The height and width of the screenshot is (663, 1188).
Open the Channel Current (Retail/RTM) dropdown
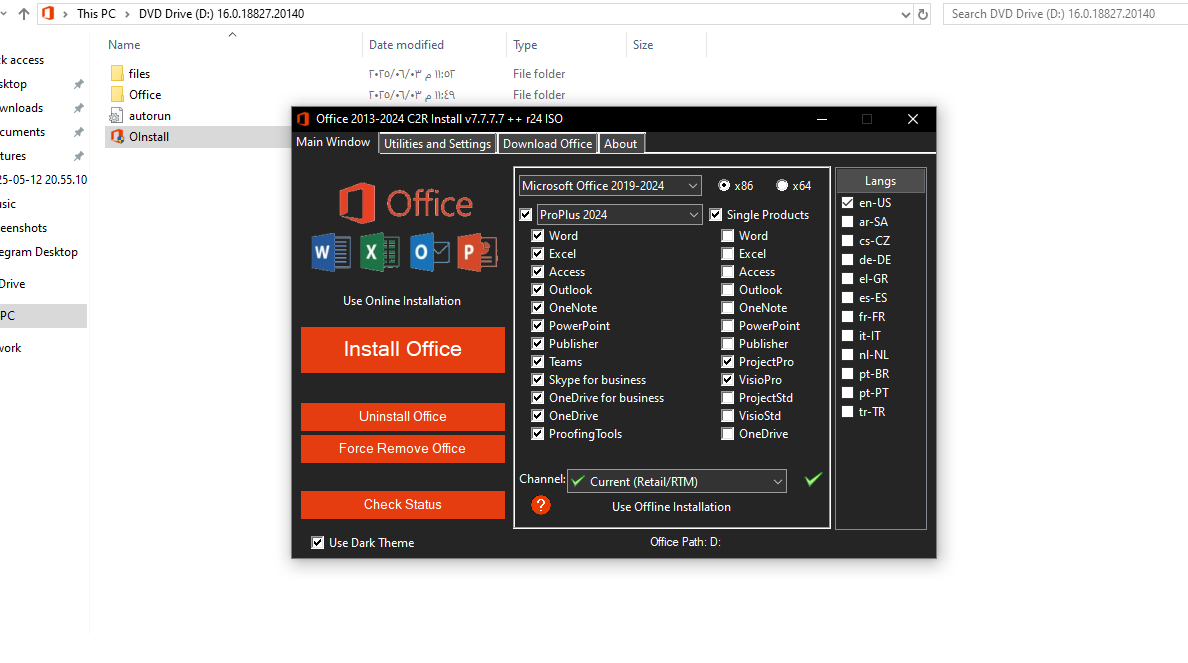677,481
